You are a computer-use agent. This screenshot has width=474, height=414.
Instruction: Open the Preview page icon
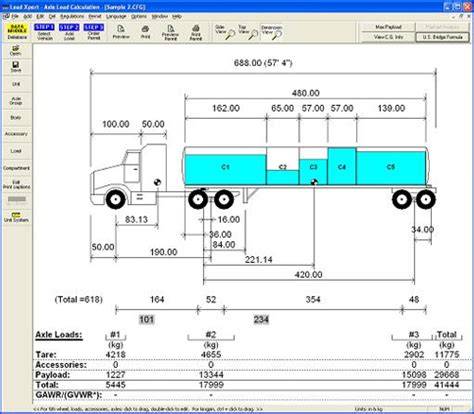121,32
